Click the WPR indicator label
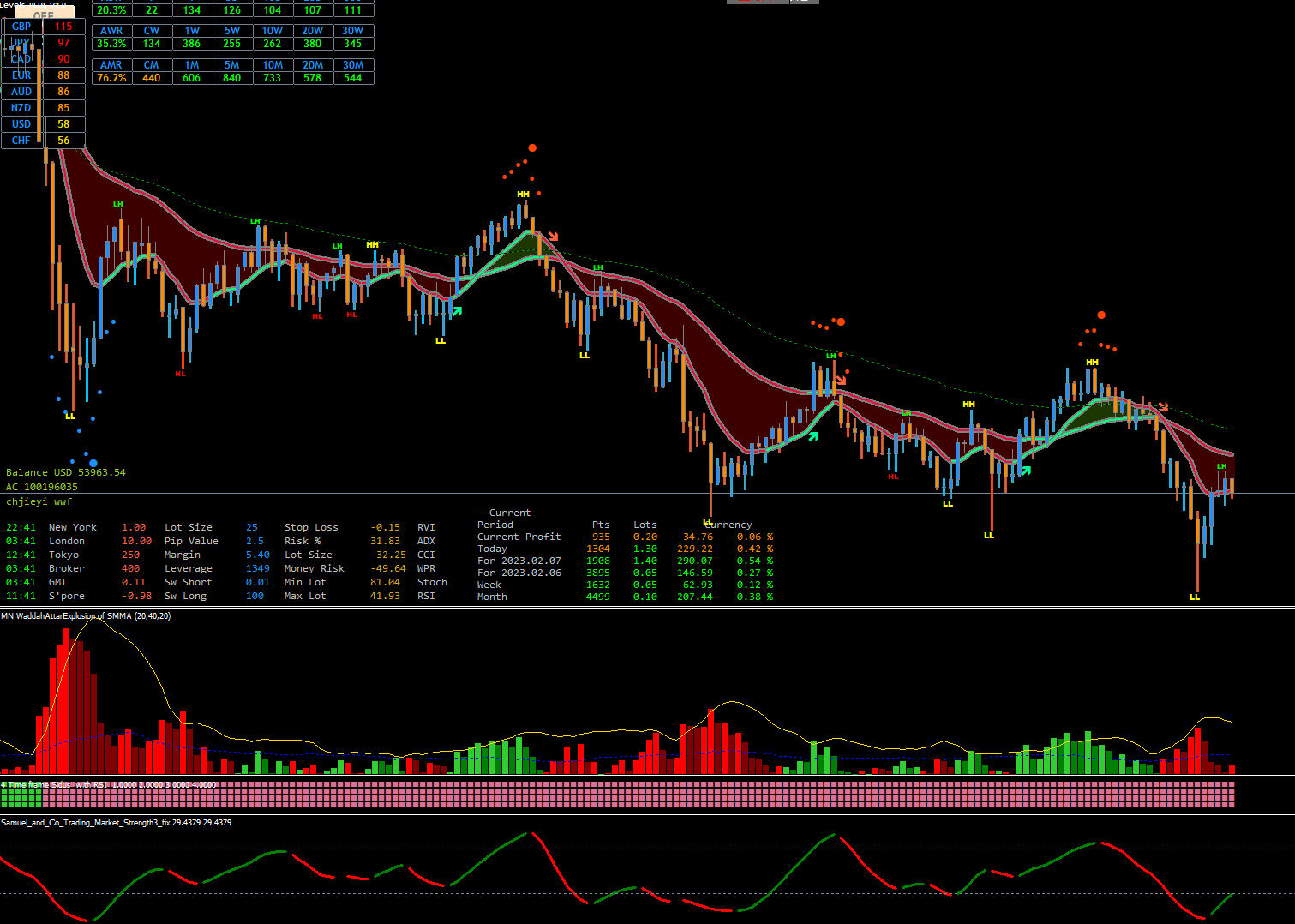1295x924 pixels. [x=426, y=568]
